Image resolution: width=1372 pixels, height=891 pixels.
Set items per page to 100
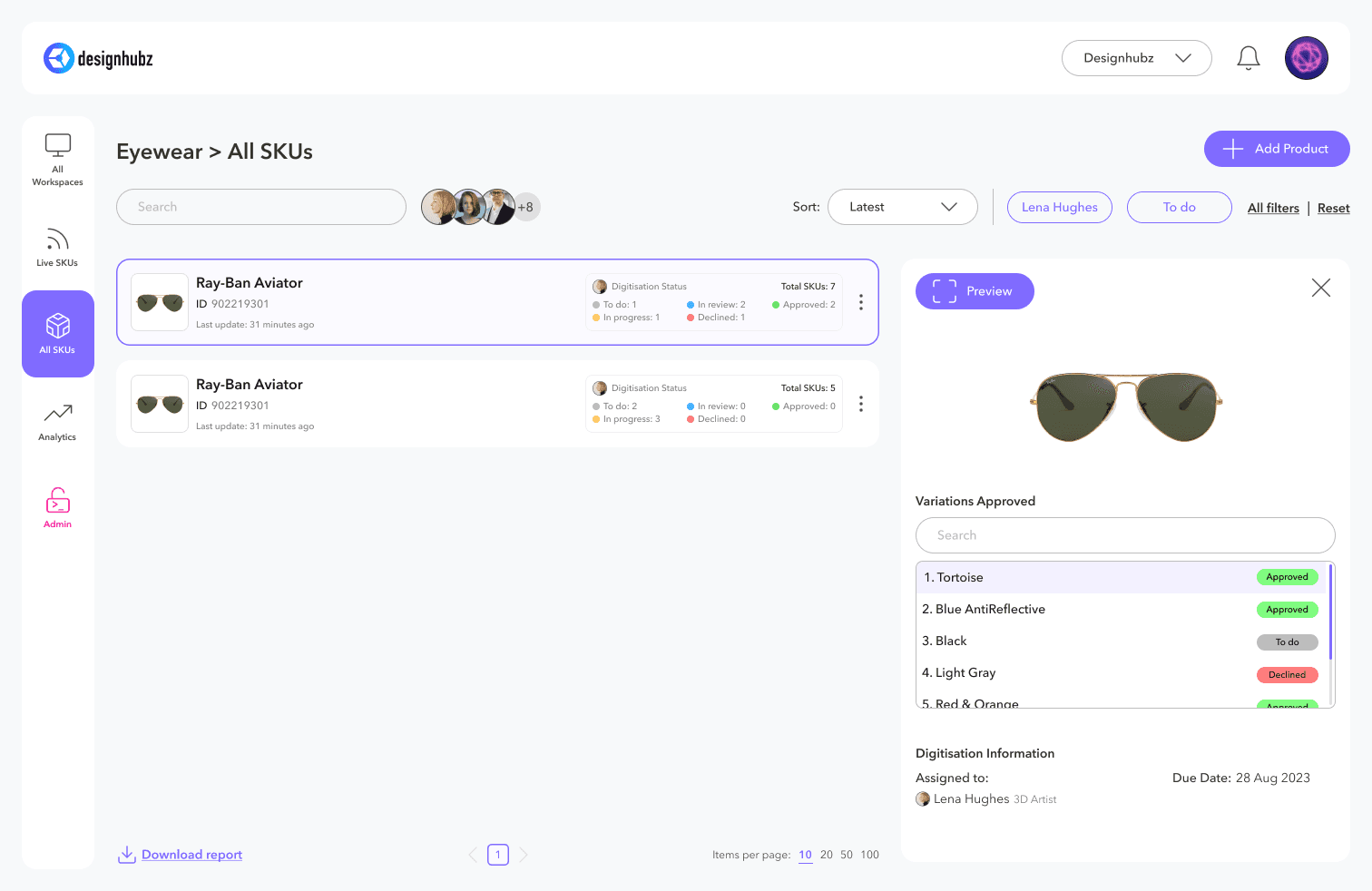coord(870,855)
